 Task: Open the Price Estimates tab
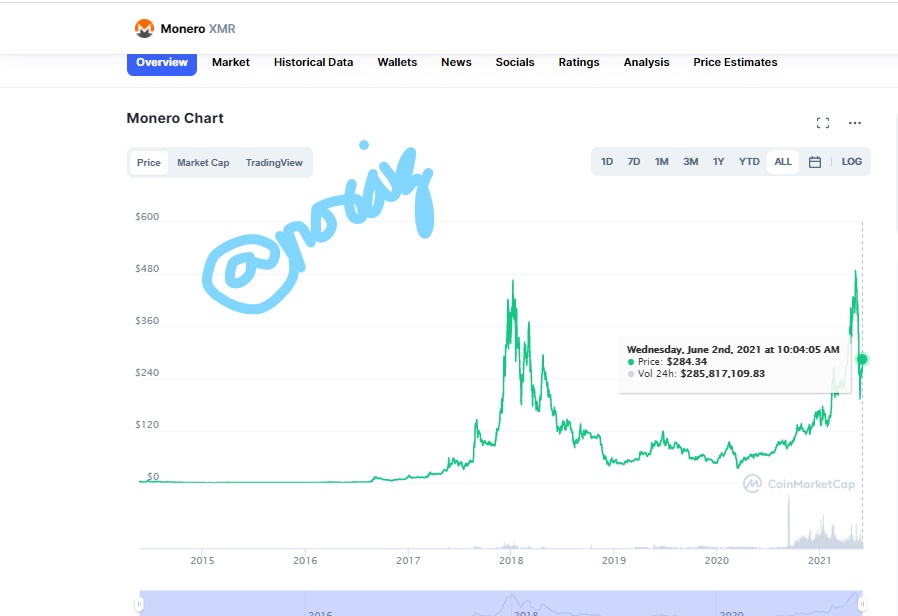click(735, 62)
